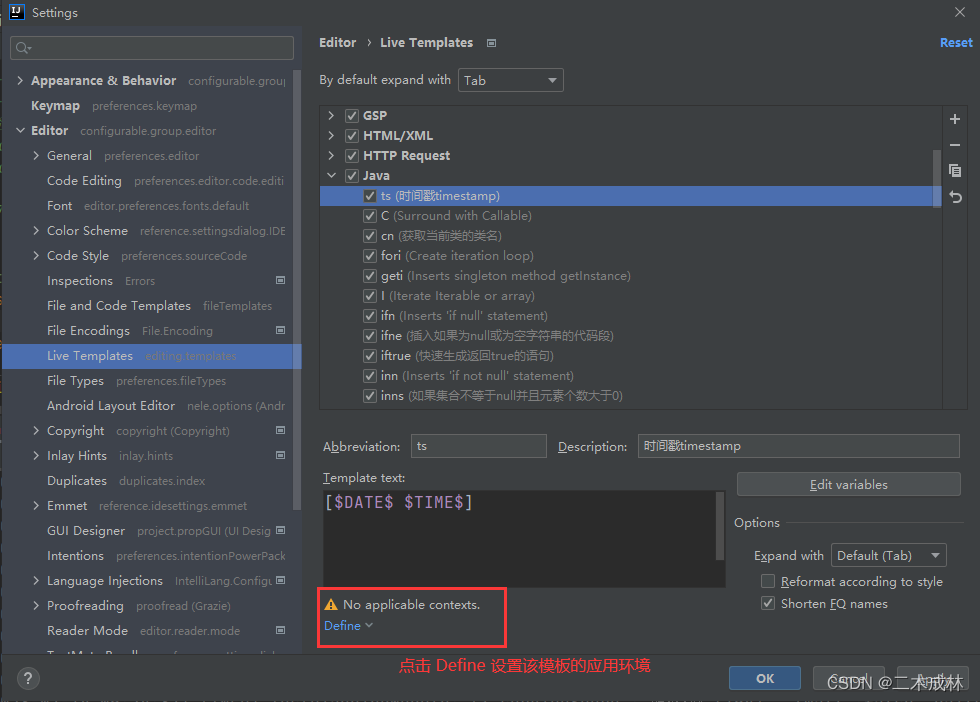Uncheck the HTTP Request template group
This screenshot has height=702, width=980.
coord(352,156)
